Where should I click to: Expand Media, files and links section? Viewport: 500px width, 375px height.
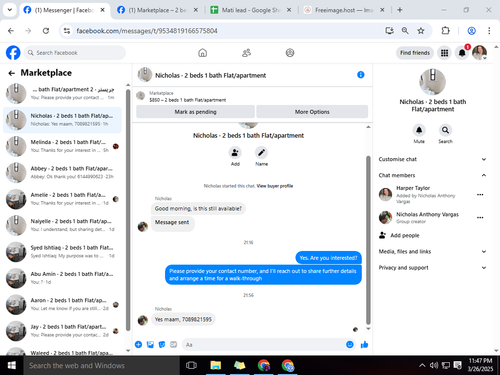432,252
